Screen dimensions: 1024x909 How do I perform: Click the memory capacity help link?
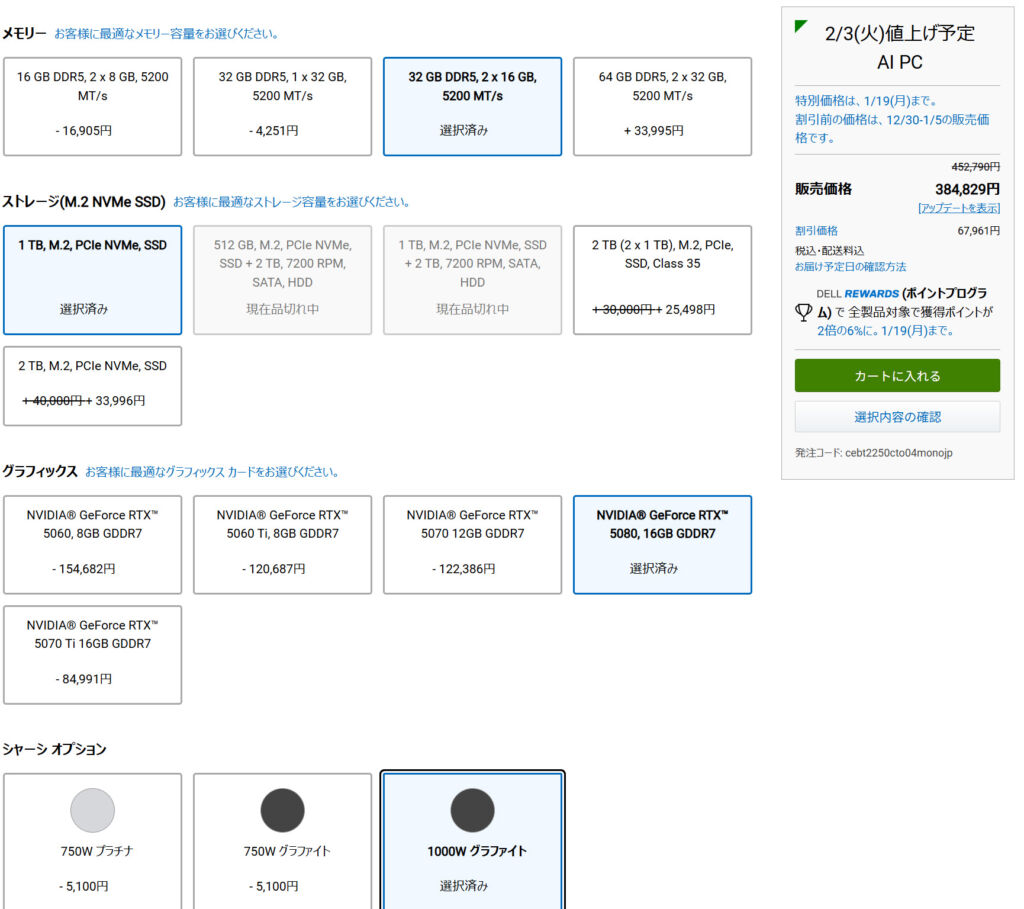pos(166,34)
